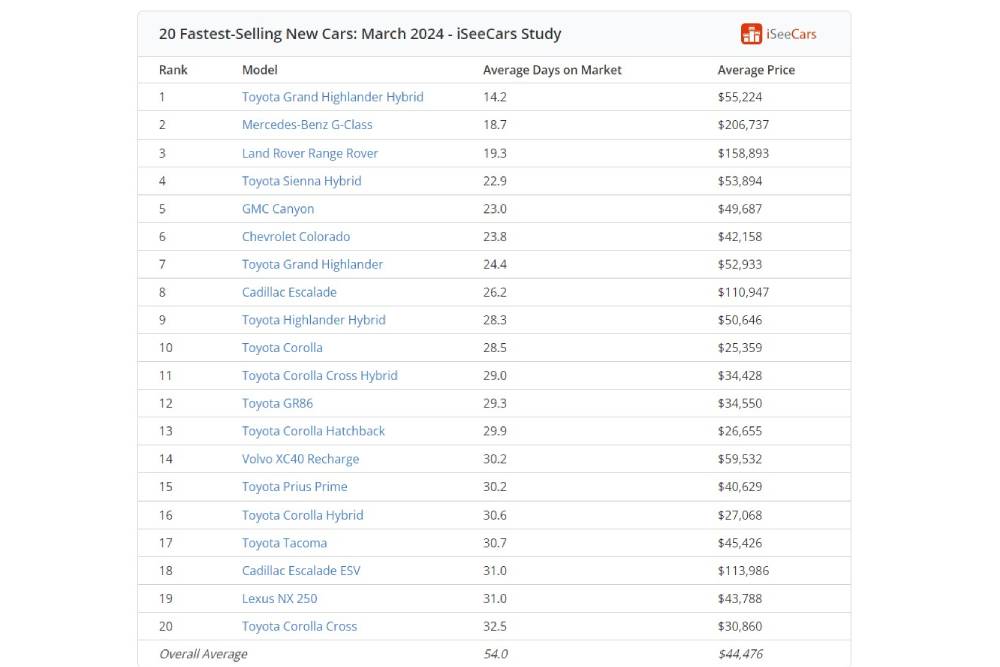The height and width of the screenshot is (667, 1000).
Task: Open the Toyota Grand Highlander Hybrid link
Action: pos(332,97)
